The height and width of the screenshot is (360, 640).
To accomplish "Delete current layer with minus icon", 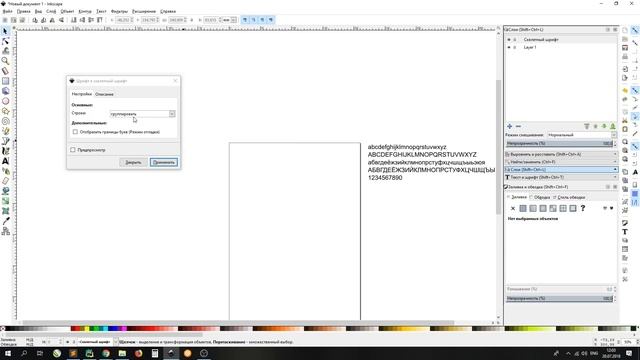I will coord(518,126).
